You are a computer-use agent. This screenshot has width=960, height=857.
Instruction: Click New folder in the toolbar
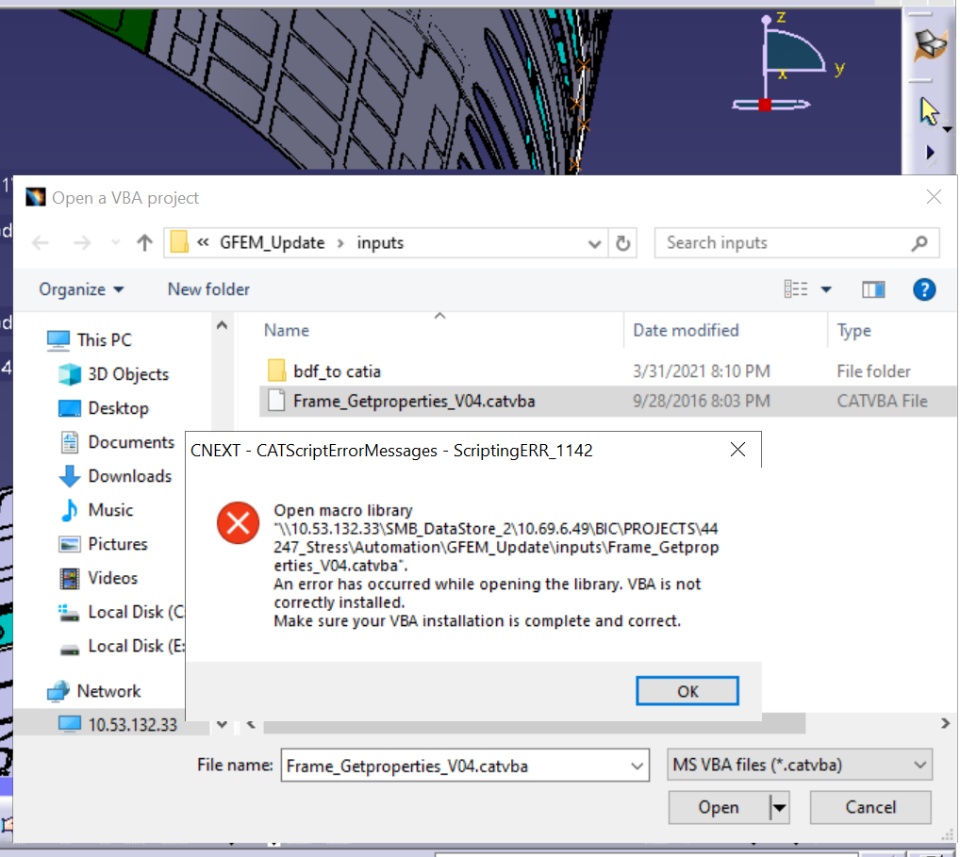coord(209,289)
